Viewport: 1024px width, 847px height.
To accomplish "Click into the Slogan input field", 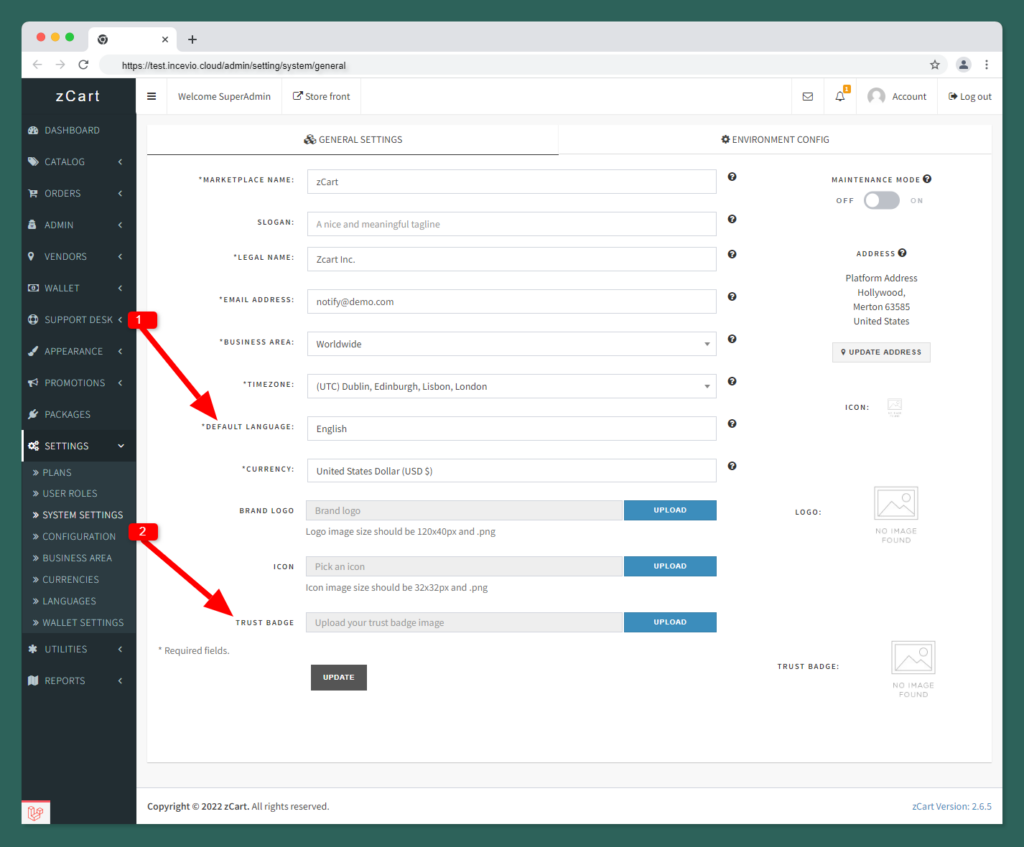I will coord(511,224).
